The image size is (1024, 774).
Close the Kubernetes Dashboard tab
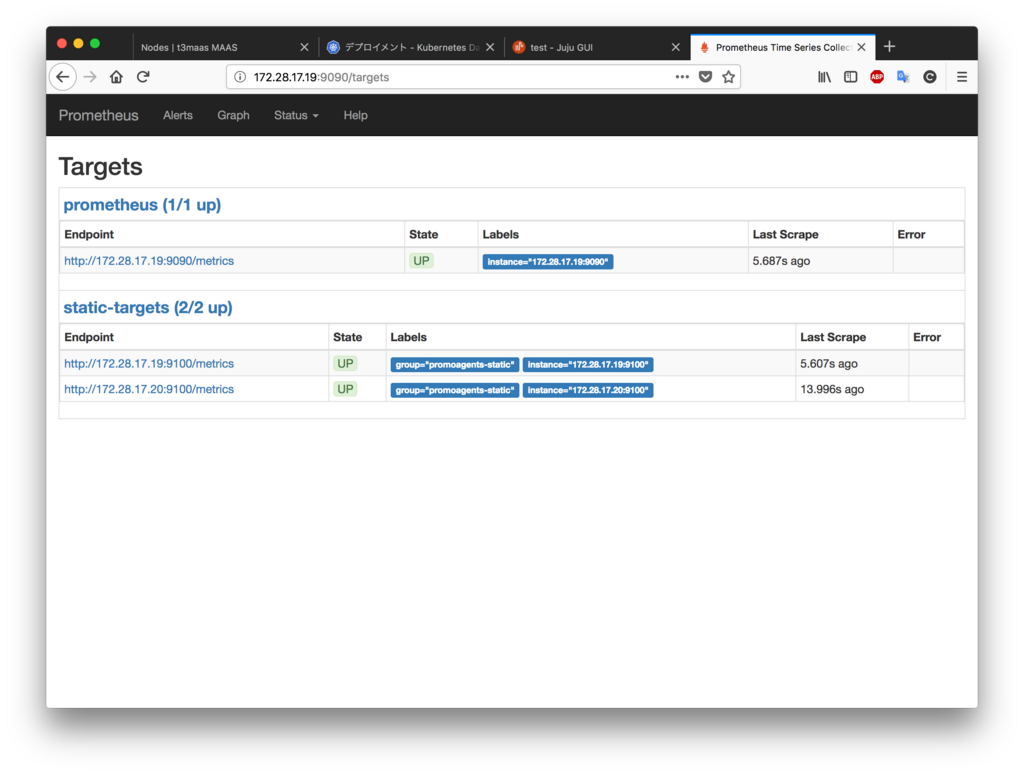(x=490, y=47)
